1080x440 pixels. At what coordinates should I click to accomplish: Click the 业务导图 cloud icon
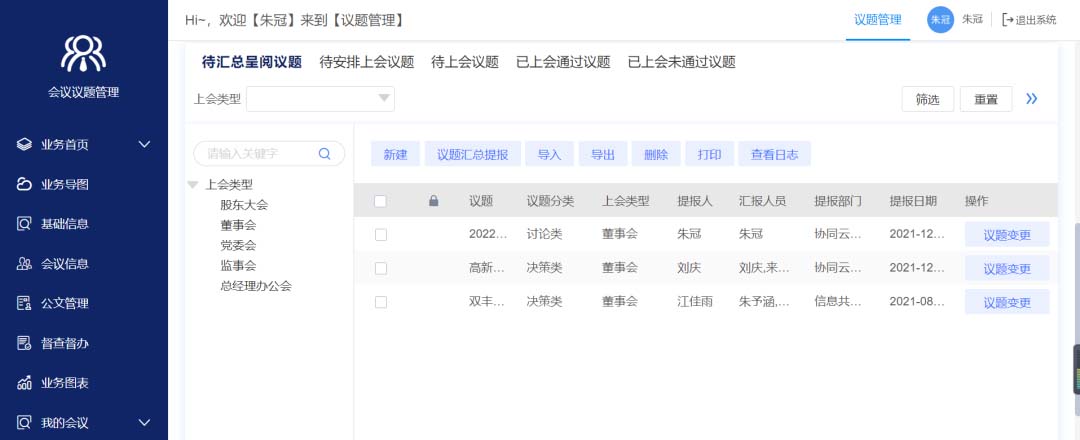tap(25, 184)
